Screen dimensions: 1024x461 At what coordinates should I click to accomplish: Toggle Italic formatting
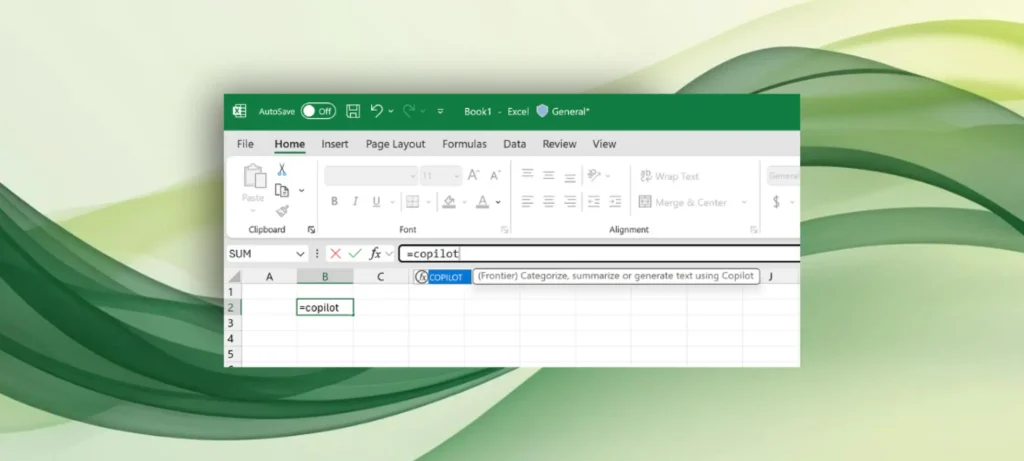point(355,202)
